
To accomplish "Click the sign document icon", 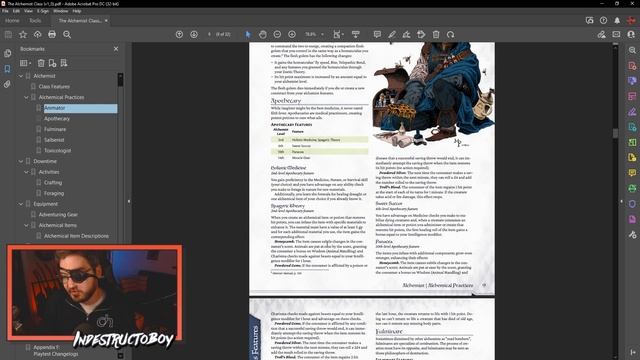I will [407, 35].
